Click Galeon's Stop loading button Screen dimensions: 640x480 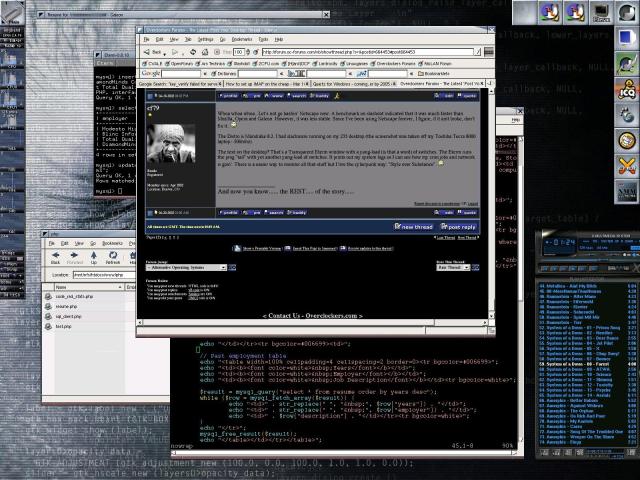[217, 52]
